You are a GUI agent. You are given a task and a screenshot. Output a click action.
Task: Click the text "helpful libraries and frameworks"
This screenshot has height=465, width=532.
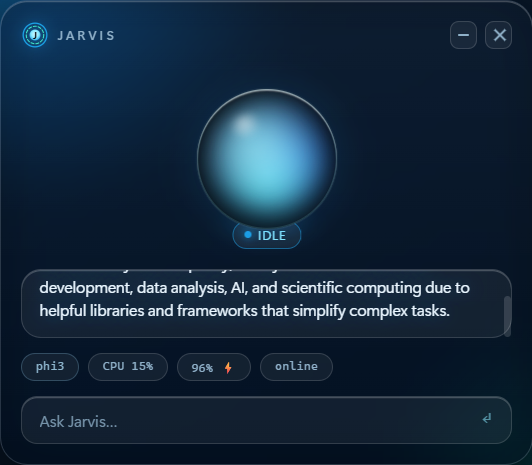[x=148, y=311]
